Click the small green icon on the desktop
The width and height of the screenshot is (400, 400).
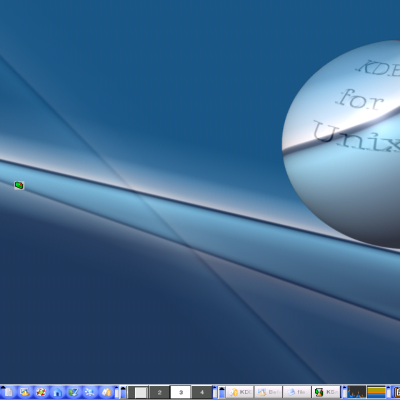[19, 185]
